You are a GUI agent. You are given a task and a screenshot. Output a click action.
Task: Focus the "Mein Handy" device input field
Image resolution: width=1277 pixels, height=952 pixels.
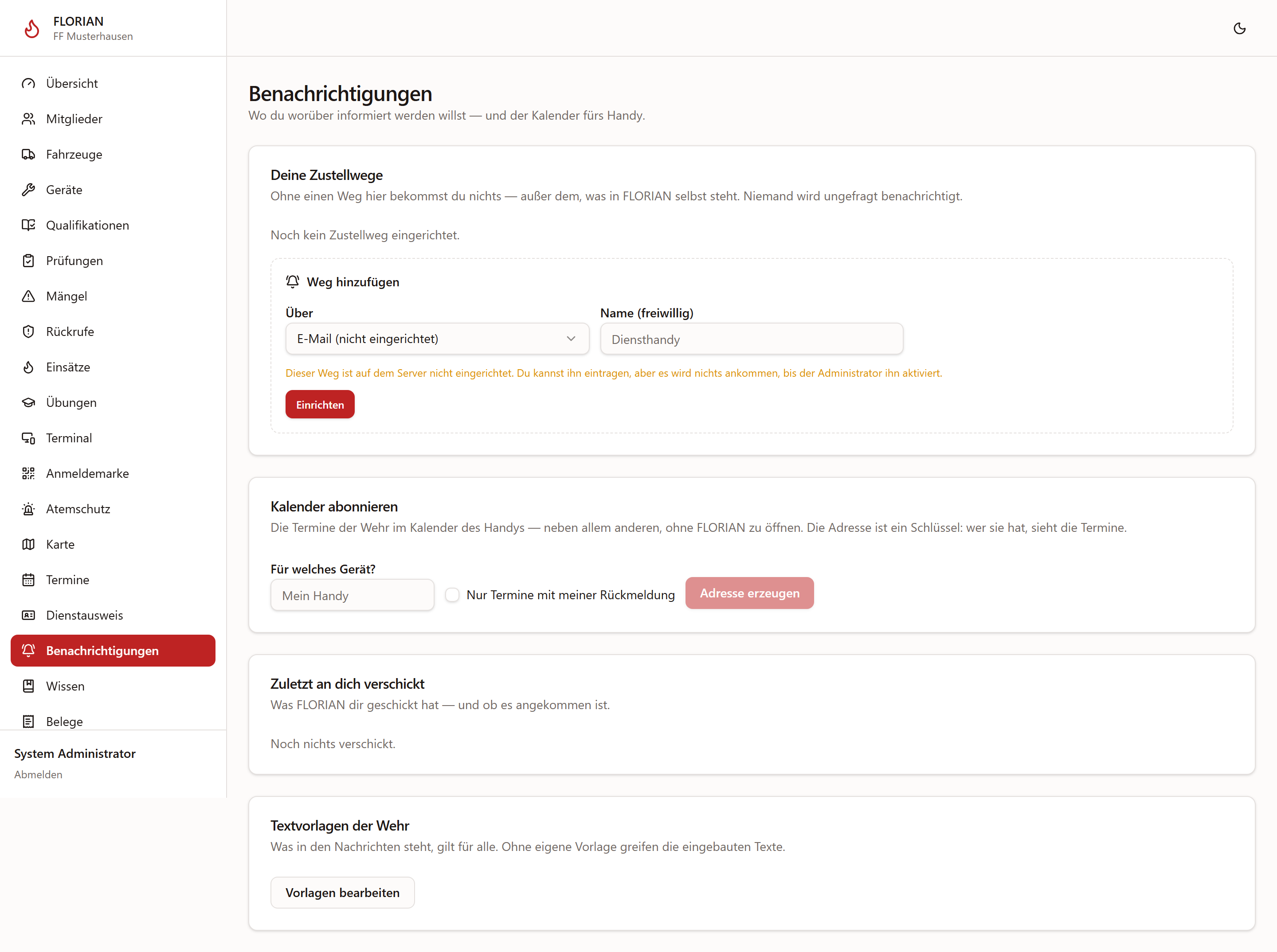[352, 595]
